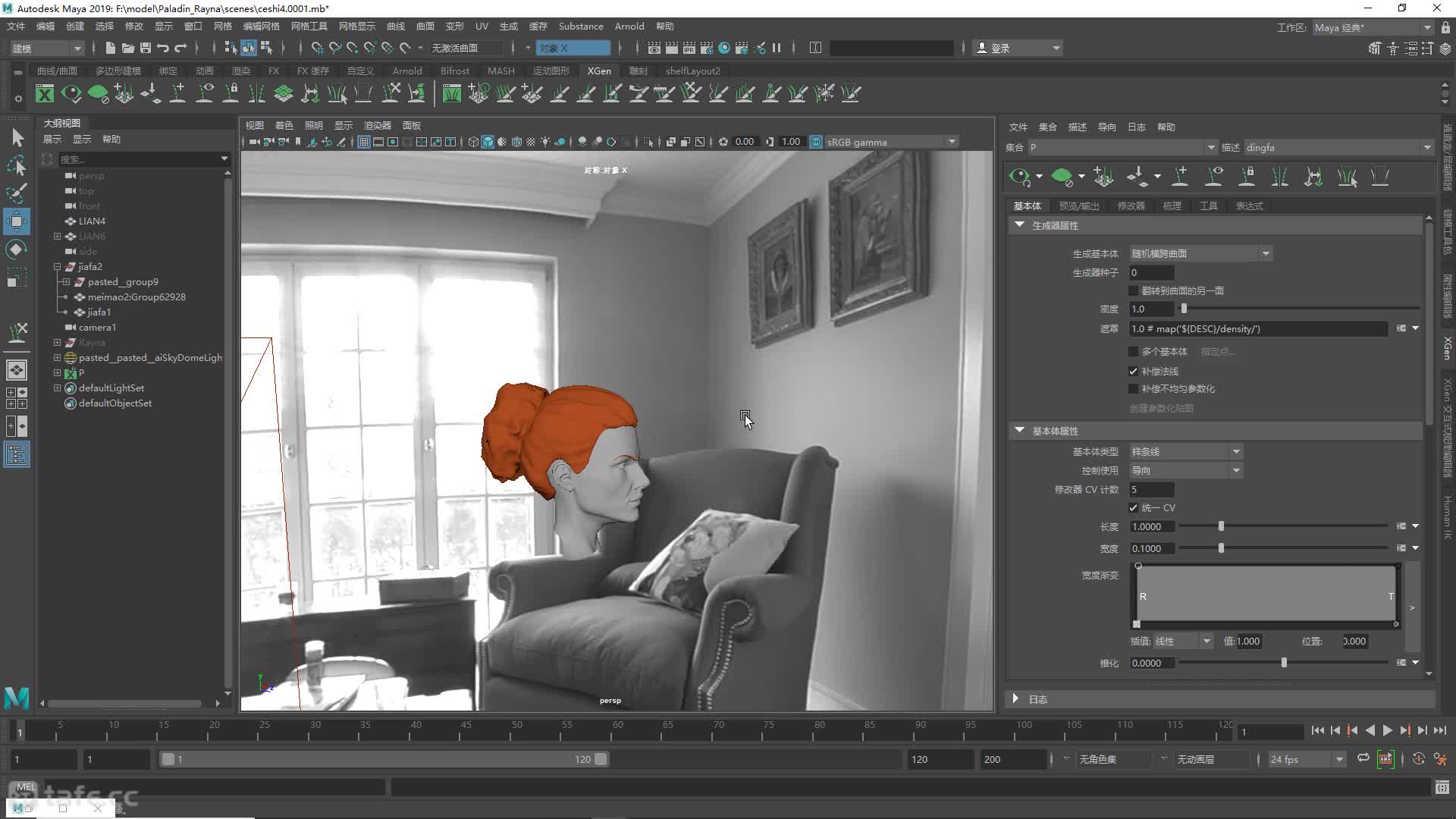Click the wireframe cube icon in viewport toolbar
Viewport: 1456px width, 819px height.
pyautogui.click(x=473, y=142)
